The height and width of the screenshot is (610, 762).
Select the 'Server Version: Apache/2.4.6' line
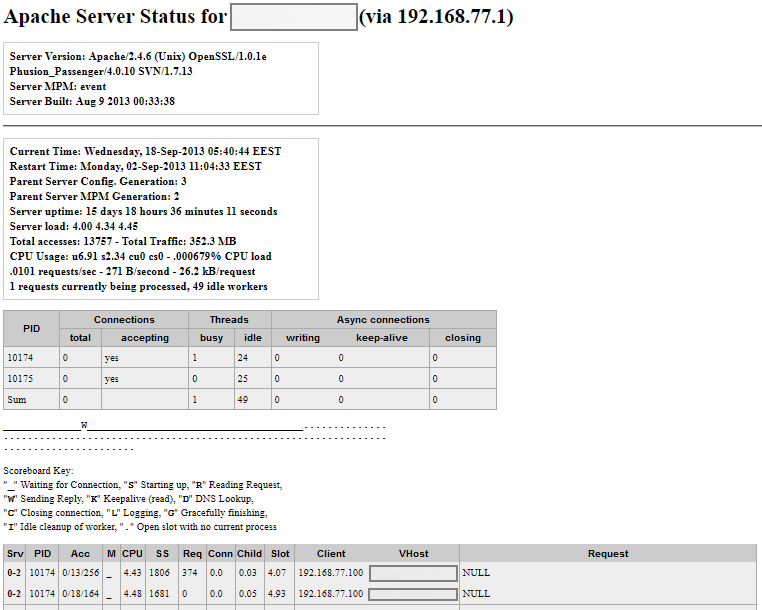(x=138, y=56)
